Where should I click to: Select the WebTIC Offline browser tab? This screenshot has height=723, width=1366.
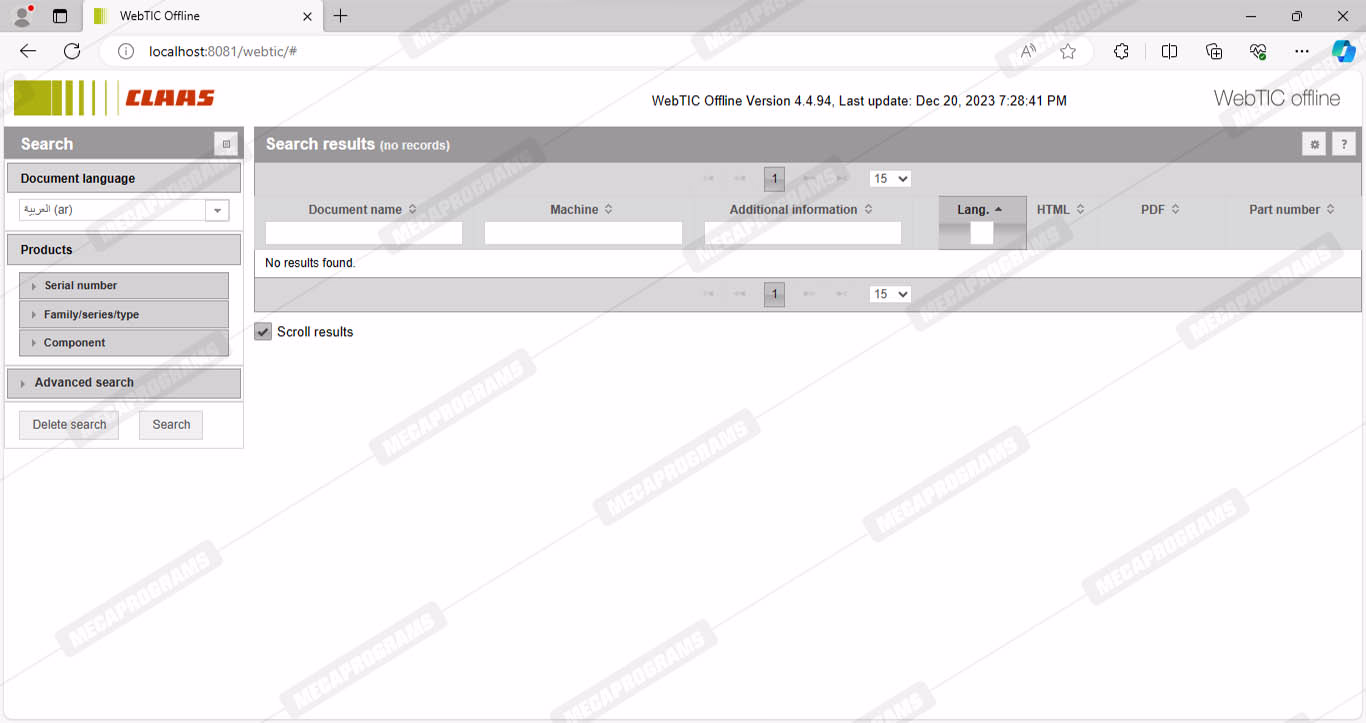pyautogui.click(x=200, y=16)
